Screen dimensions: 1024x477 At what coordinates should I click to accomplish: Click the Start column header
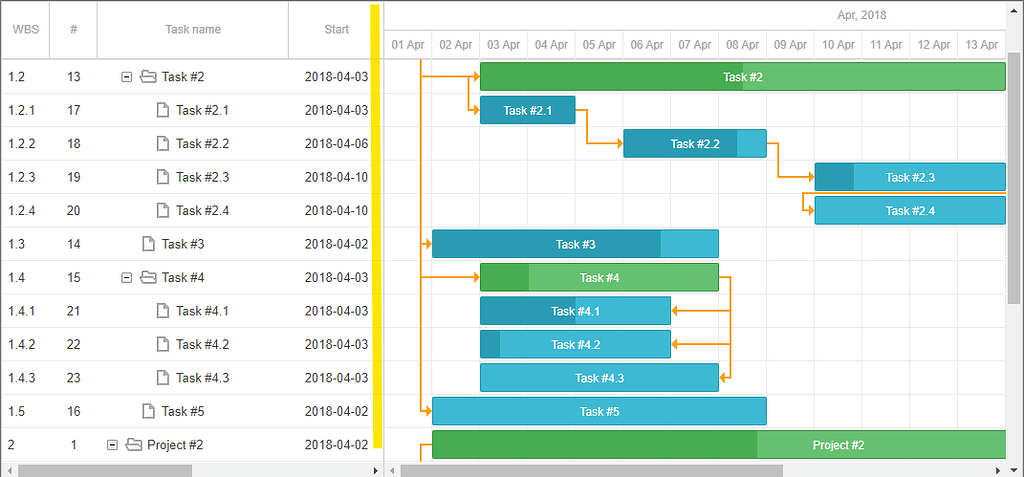[336, 29]
